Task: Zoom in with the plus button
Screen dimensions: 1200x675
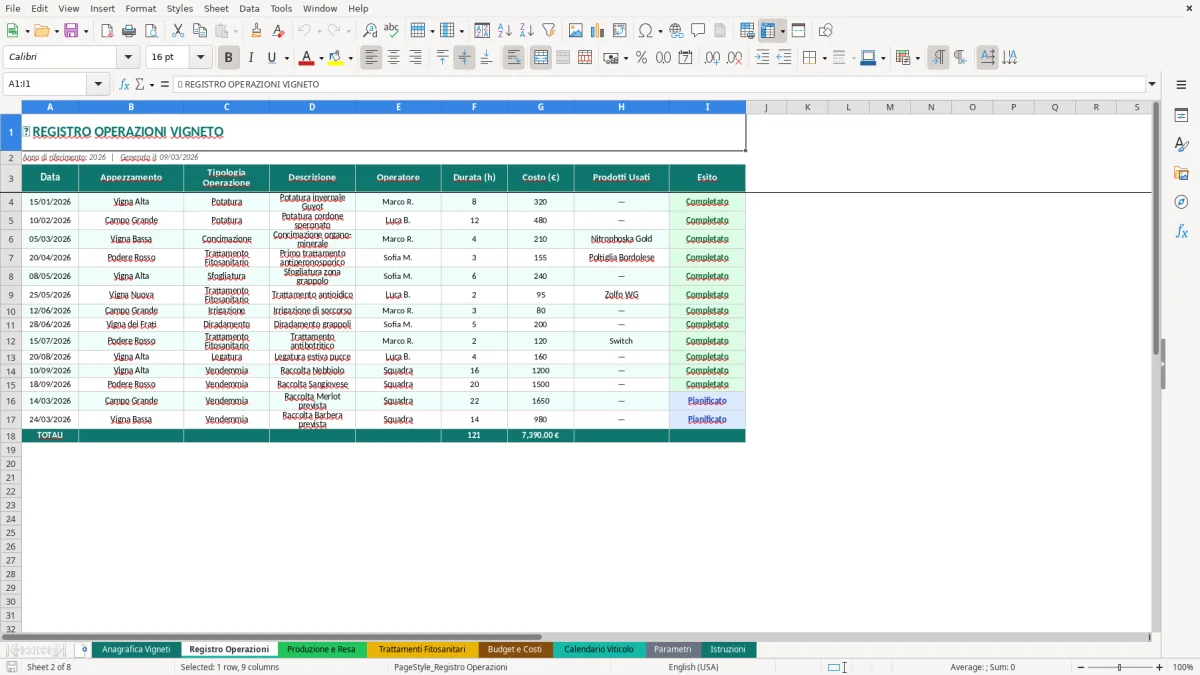Action: tap(1160, 667)
